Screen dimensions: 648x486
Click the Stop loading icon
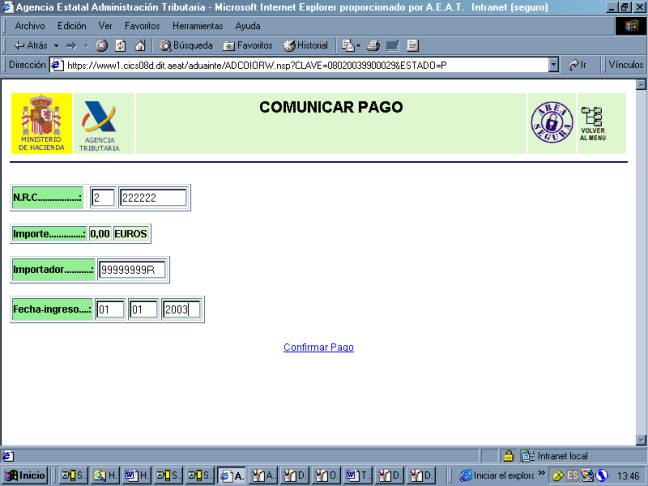[101, 45]
